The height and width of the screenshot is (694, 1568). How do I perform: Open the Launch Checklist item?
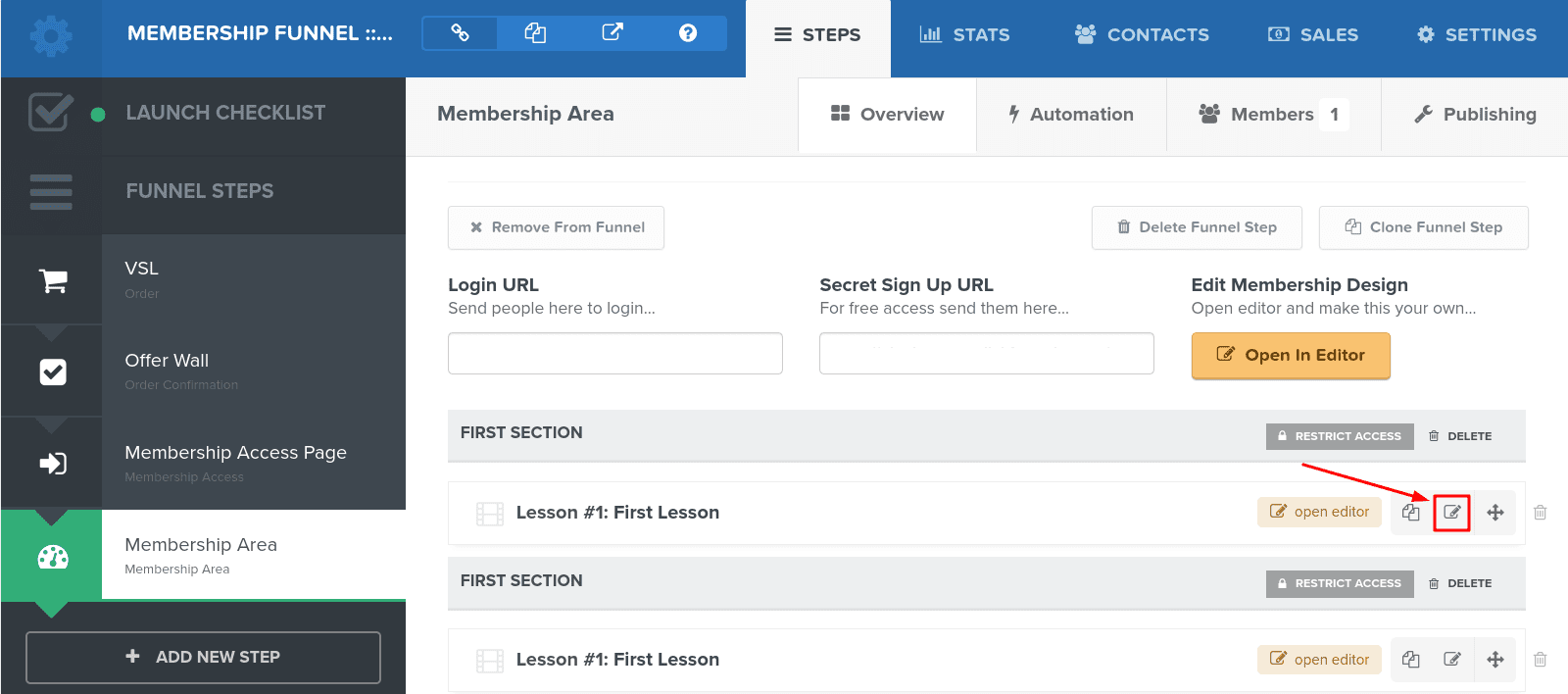pyautogui.click(x=225, y=113)
